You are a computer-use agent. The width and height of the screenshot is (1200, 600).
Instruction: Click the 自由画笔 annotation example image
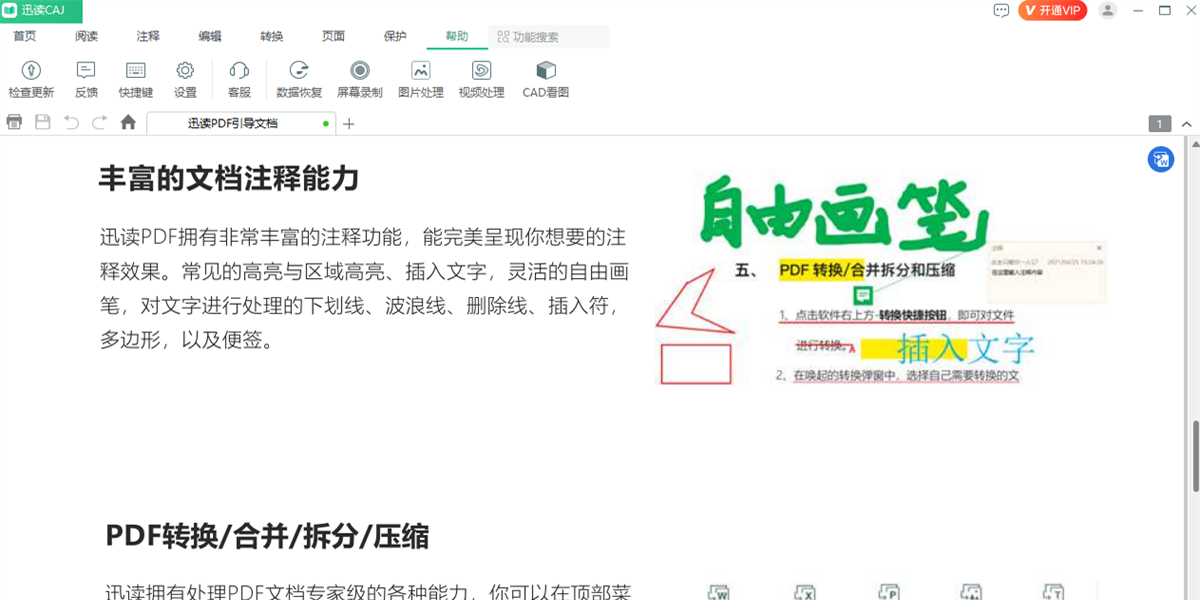click(x=881, y=281)
